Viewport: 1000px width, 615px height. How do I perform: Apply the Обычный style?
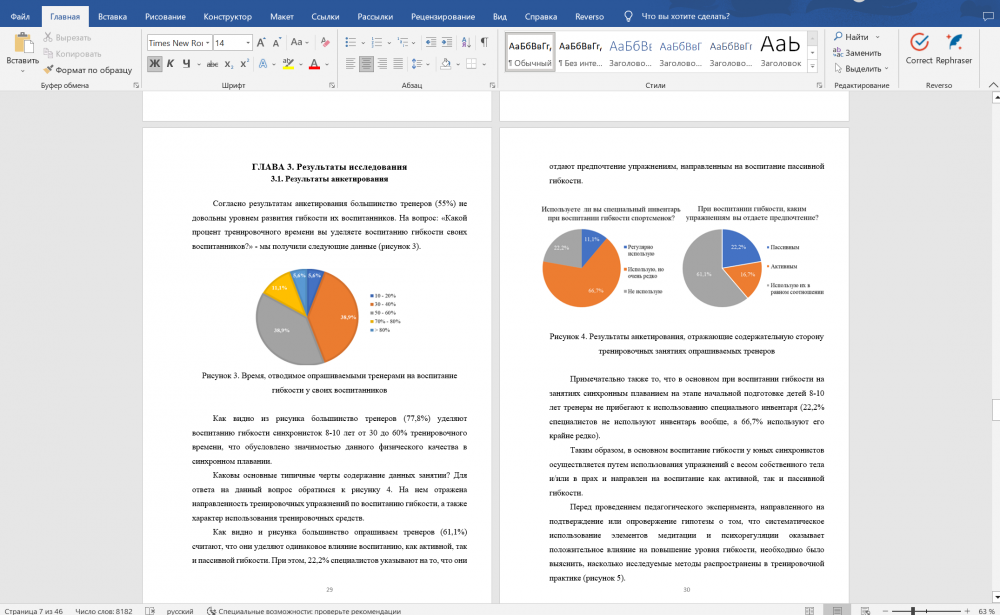pos(530,52)
